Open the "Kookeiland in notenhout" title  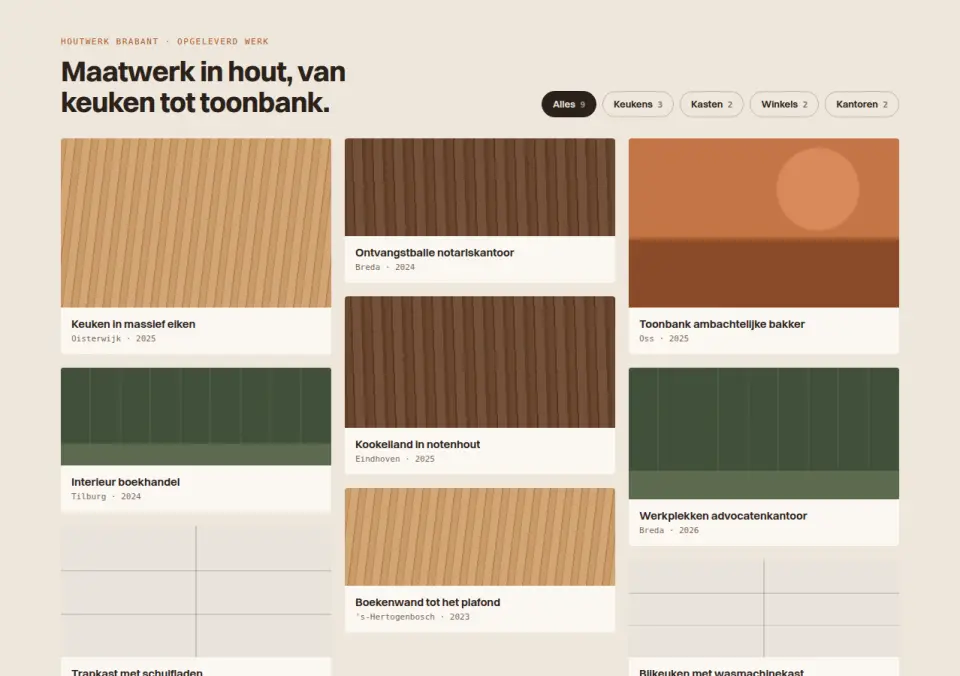(418, 444)
